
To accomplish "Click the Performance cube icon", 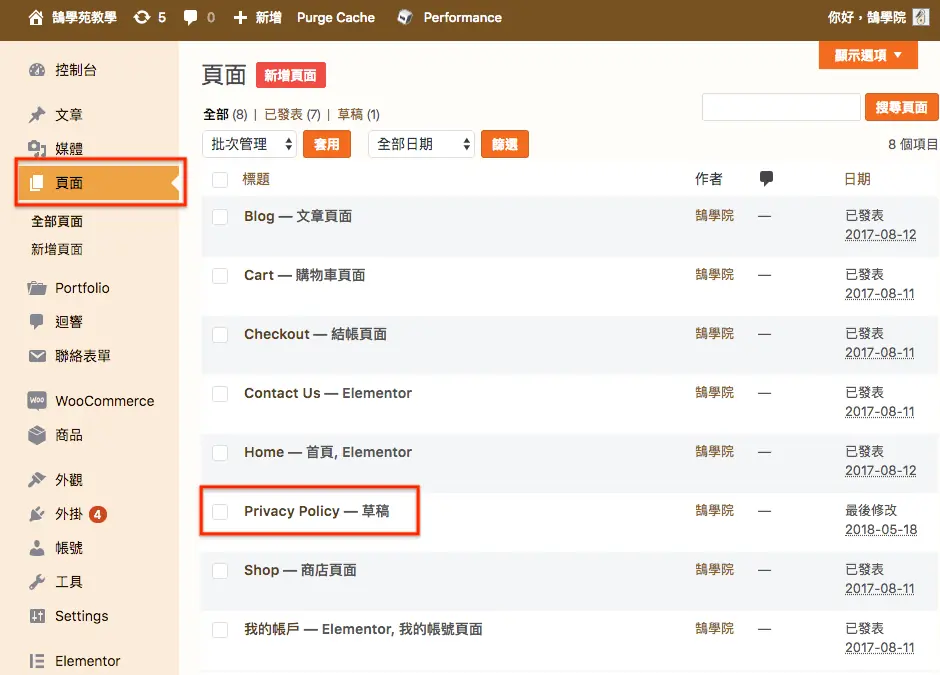I will pyautogui.click(x=405, y=17).
